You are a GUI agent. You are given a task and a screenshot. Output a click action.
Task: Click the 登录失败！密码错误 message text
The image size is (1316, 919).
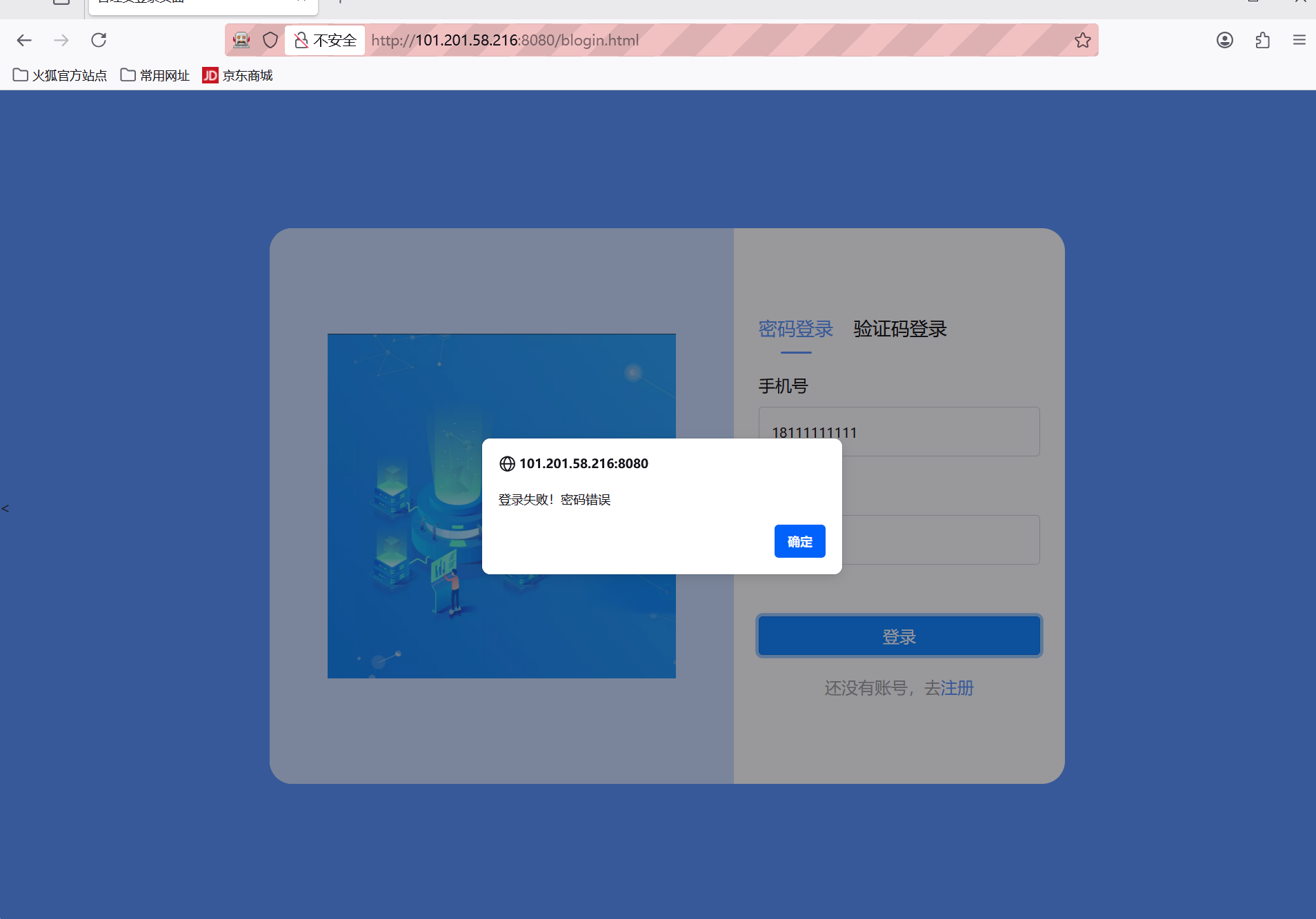pyautogui.click(x=555, y=500)
